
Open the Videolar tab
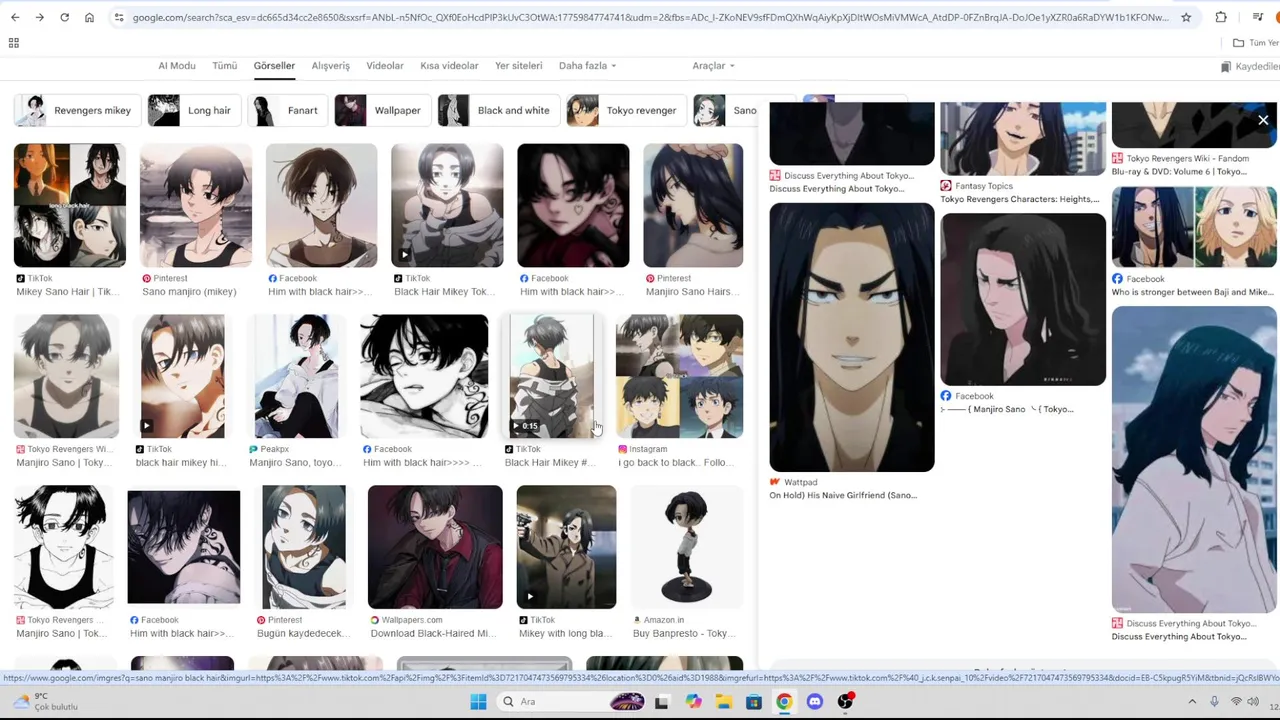(x=385, y=65)
